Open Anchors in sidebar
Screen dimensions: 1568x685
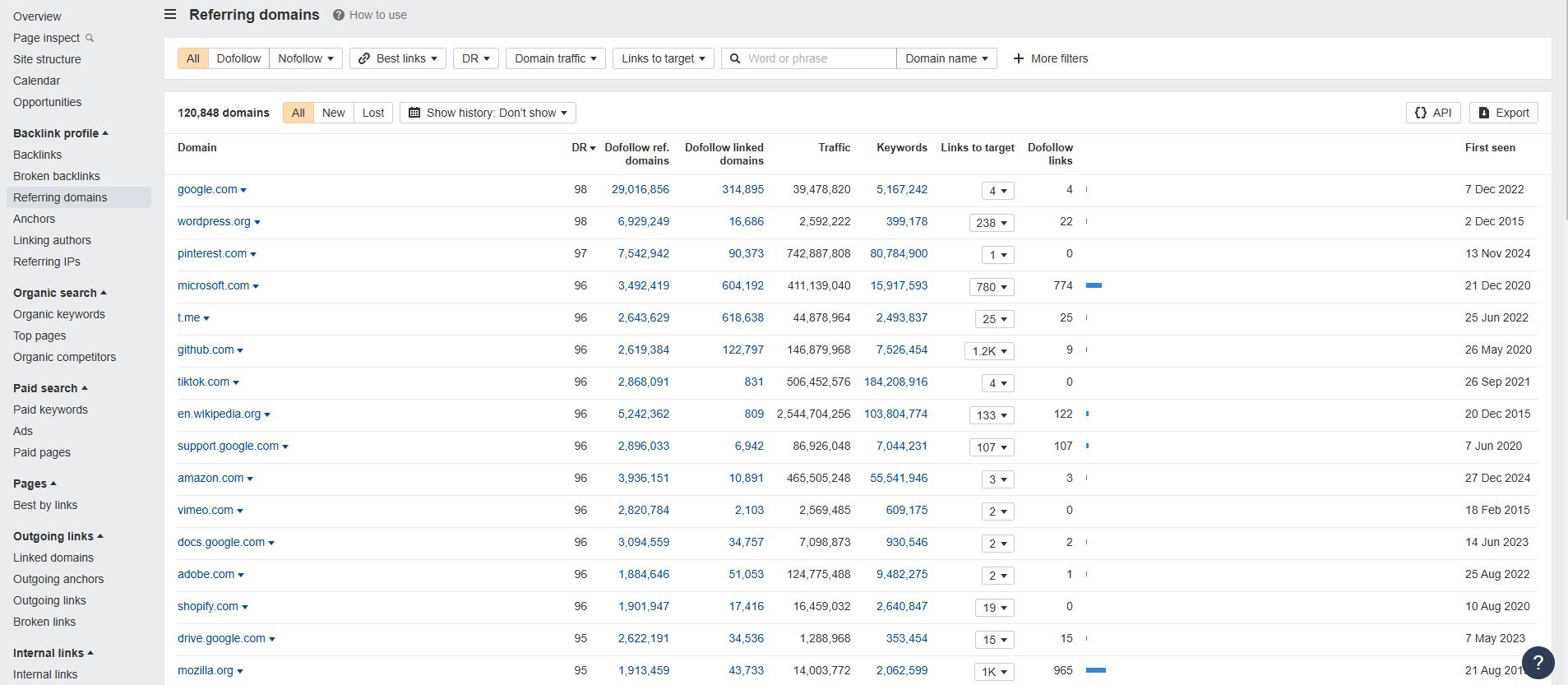click(x=35, y=219)
